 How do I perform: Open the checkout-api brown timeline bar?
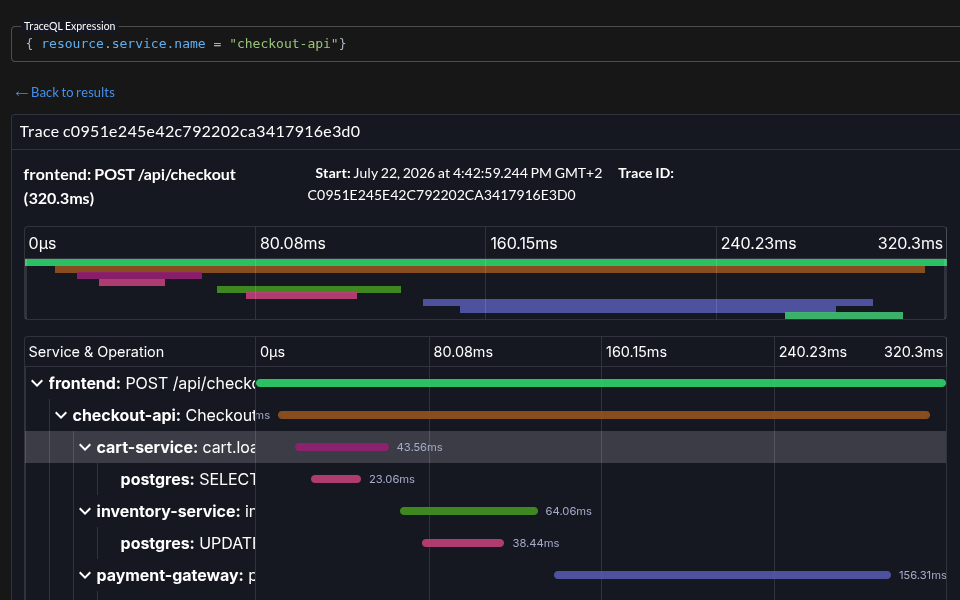point(604,415)
